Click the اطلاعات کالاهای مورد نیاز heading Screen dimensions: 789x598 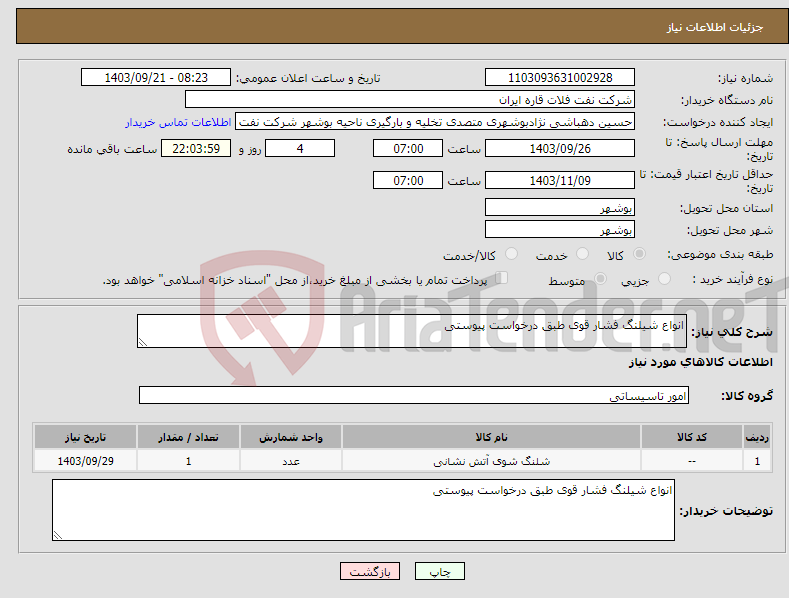[x=700, y=362]
